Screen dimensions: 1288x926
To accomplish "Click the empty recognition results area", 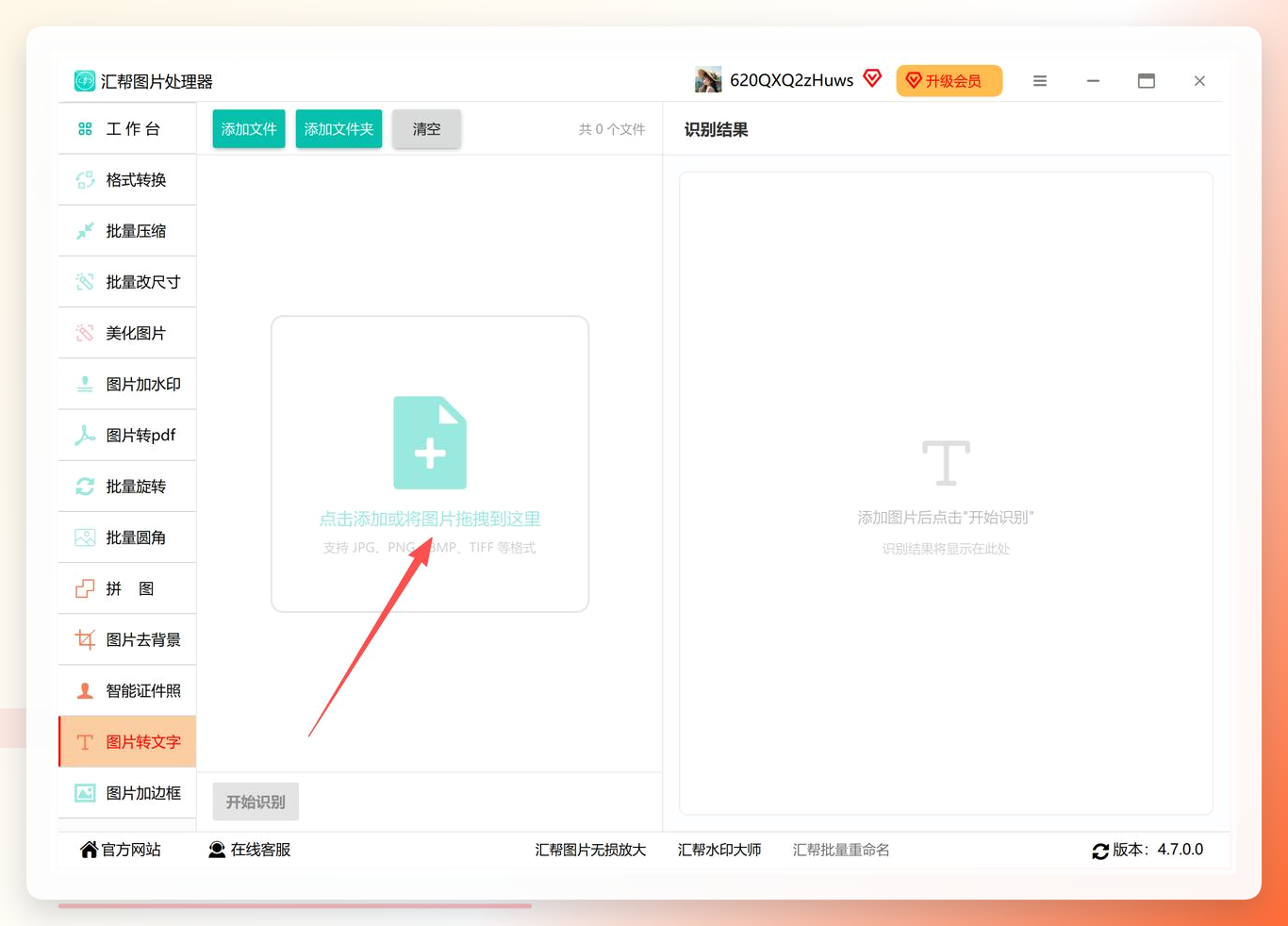I will (946, 493).
